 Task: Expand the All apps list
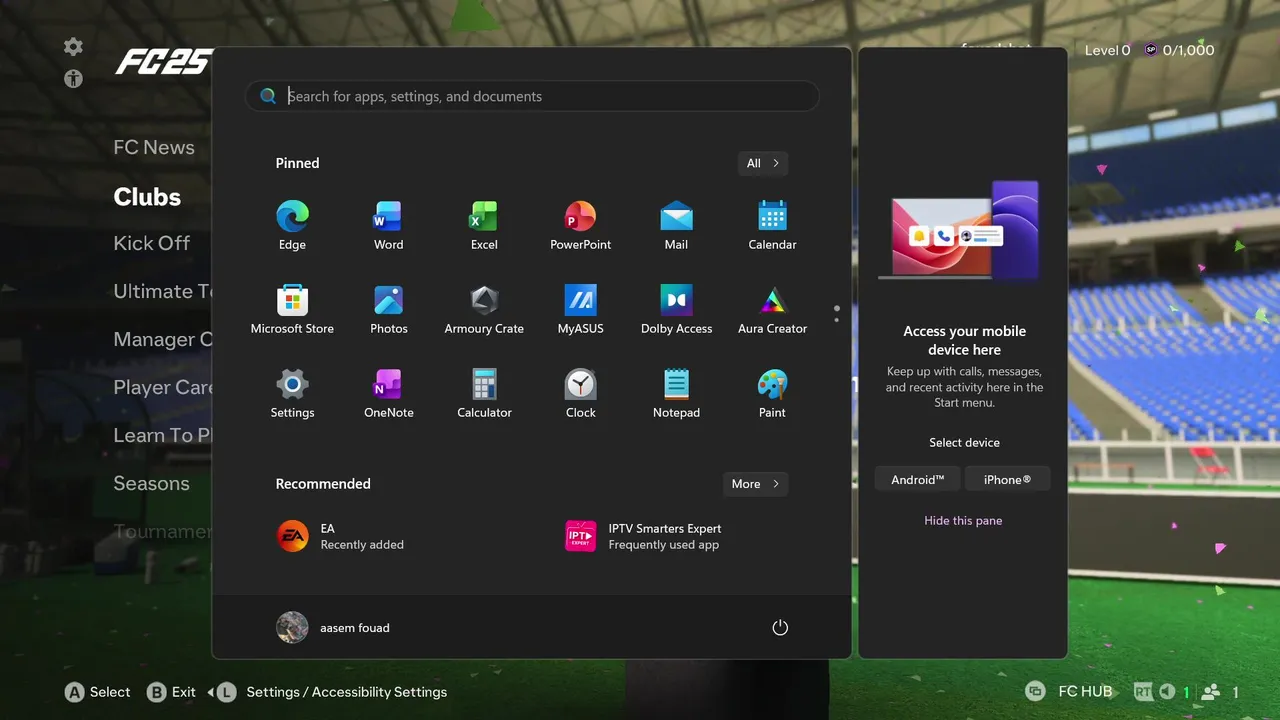click(762, 163)
